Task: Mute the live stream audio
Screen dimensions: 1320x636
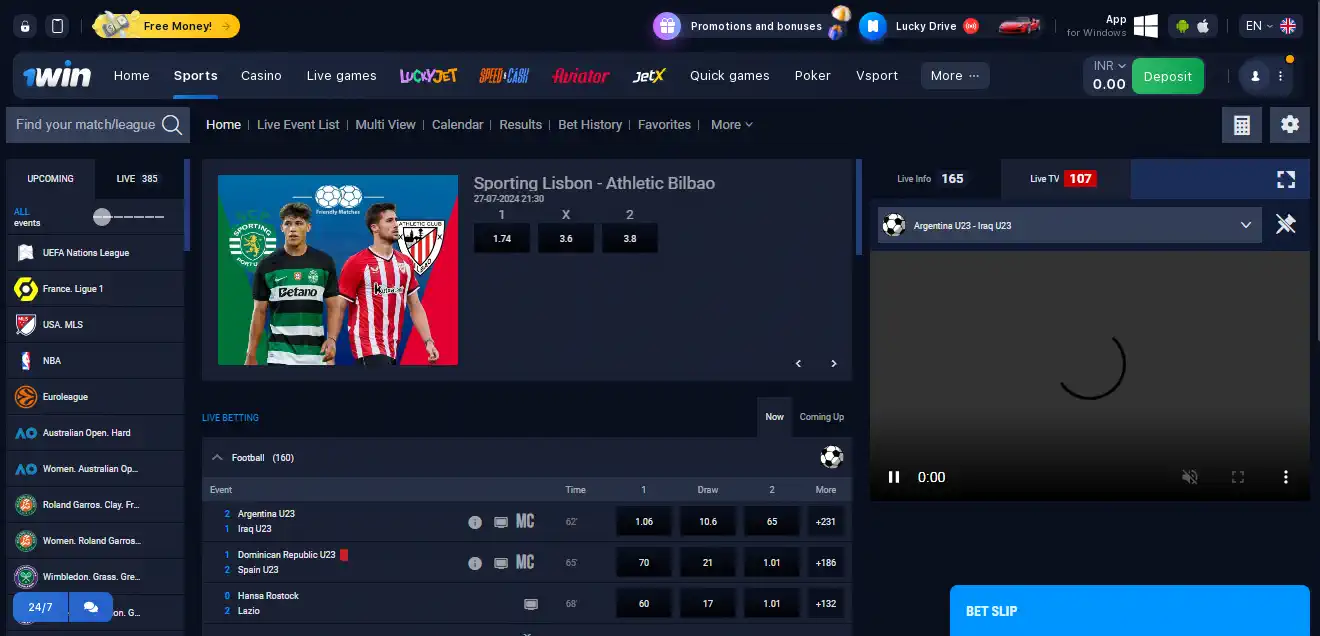Action: point(1190,477)
